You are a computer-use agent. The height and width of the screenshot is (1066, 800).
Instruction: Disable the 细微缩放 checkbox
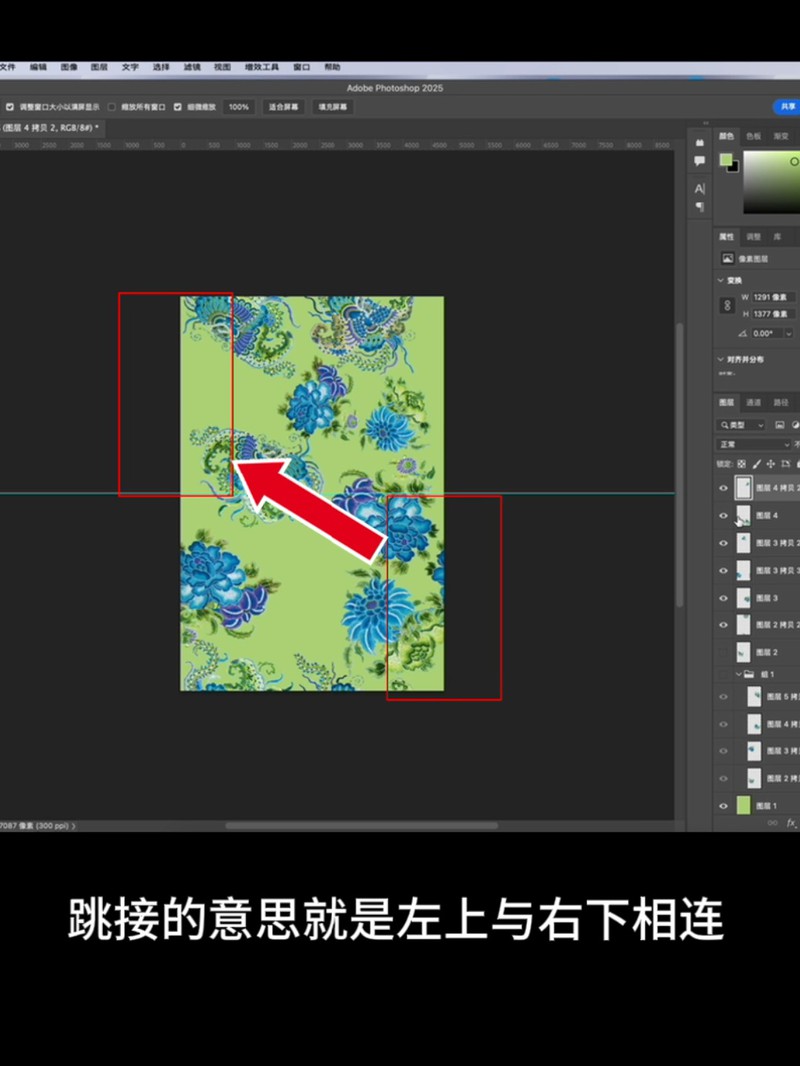click(177, 106)
